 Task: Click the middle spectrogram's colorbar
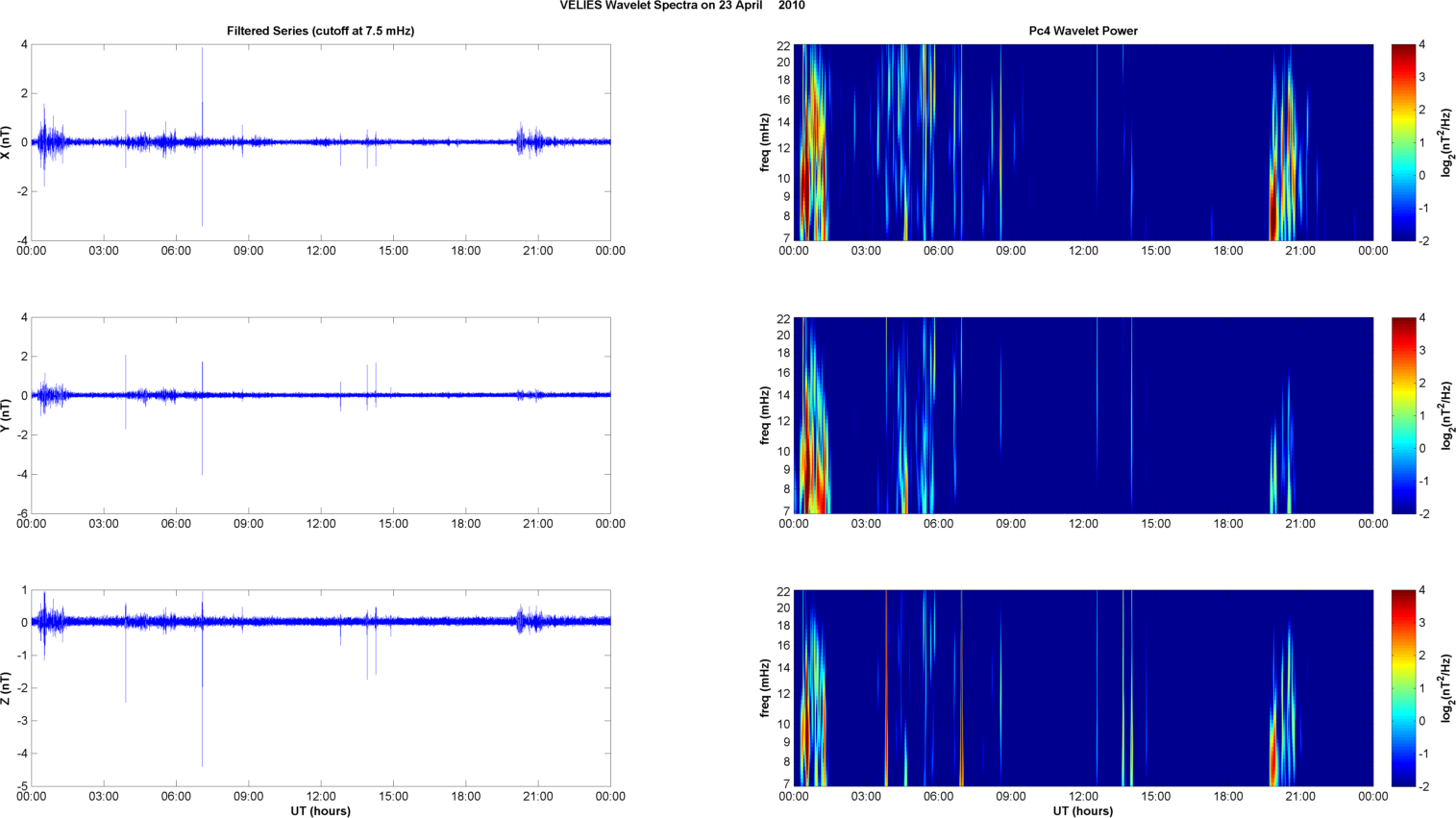click(x=1403, y=415)
